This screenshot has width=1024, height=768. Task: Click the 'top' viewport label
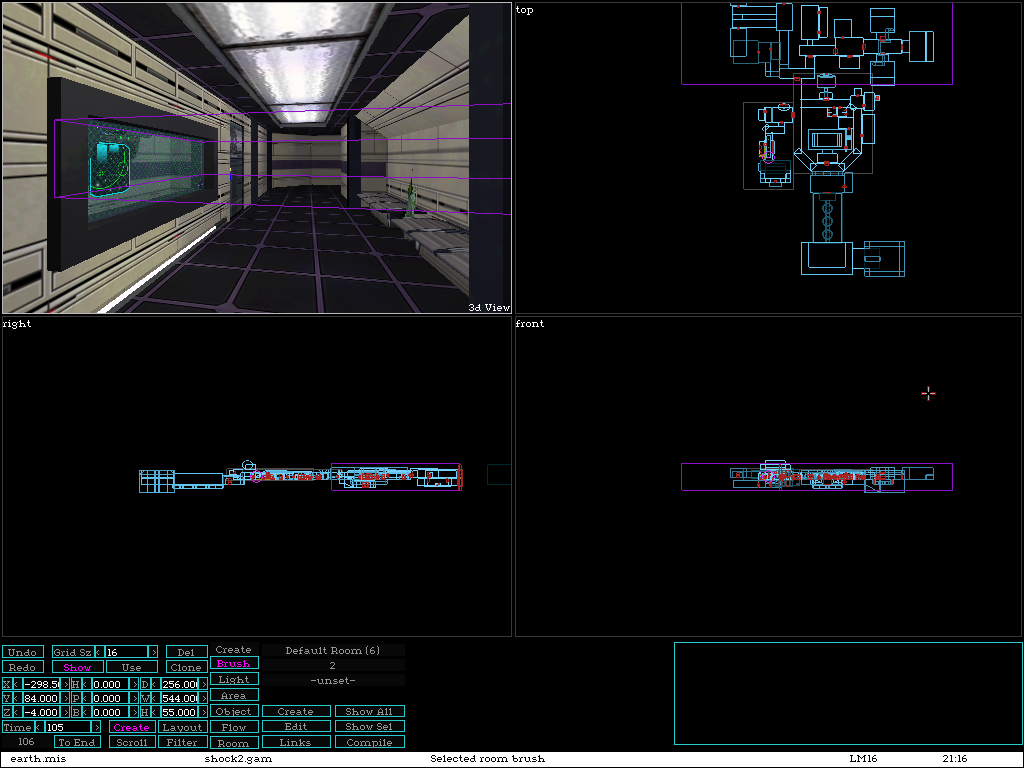(x=524, y=10)
